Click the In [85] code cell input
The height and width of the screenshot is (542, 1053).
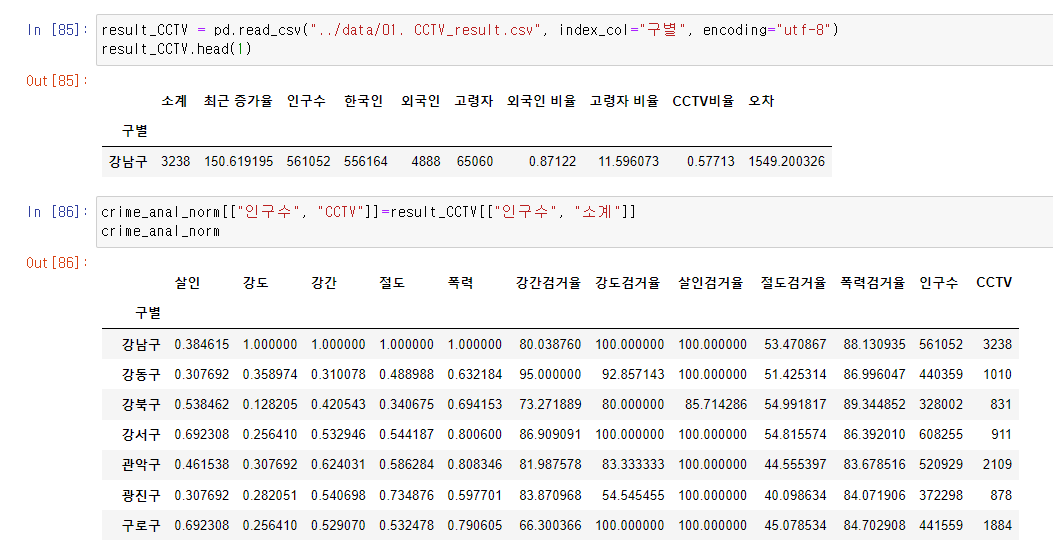click(574, 40)
